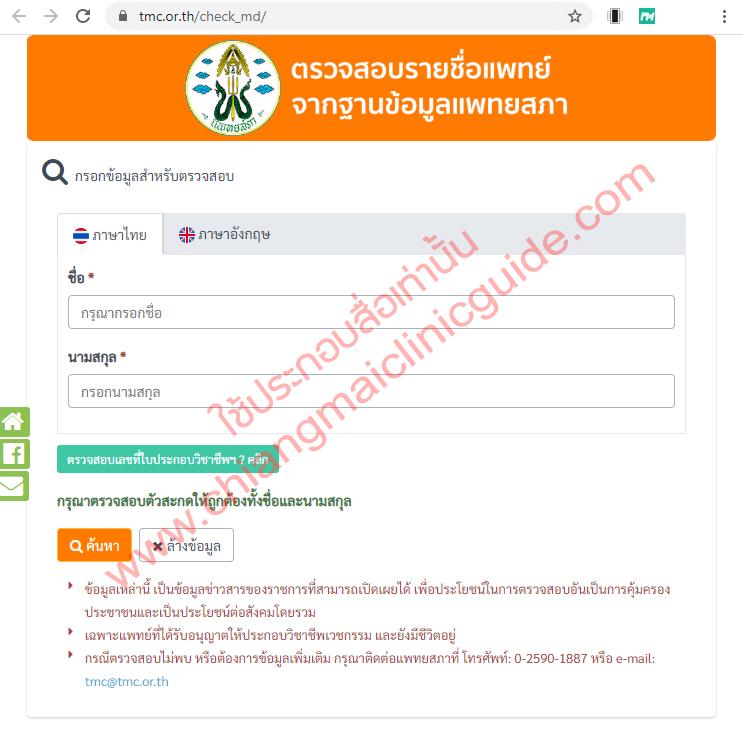Focus the ชื่อ first name field
The image size is (743, 734).
point(371,312)
